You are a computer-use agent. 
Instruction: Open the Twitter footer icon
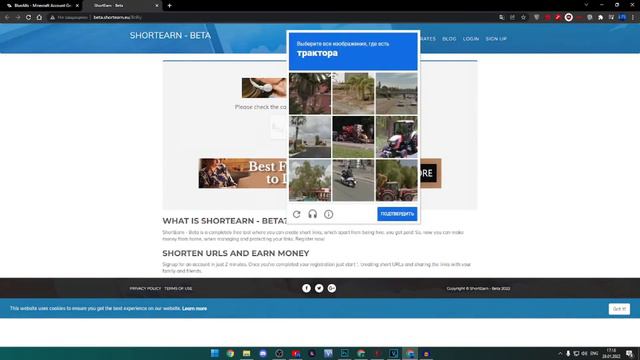tap(319, 288)
